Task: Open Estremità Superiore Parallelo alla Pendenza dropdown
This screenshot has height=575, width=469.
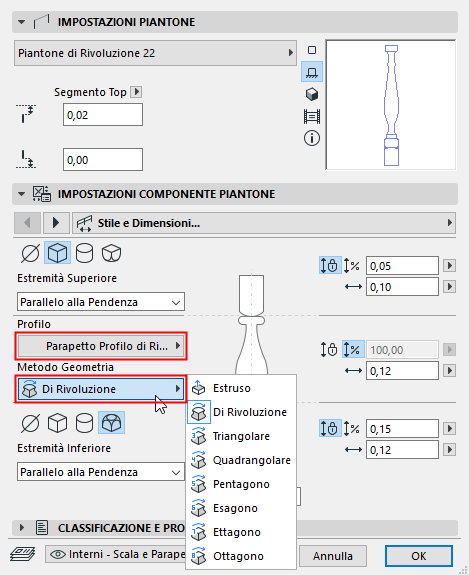Action: tap(101, 302)
